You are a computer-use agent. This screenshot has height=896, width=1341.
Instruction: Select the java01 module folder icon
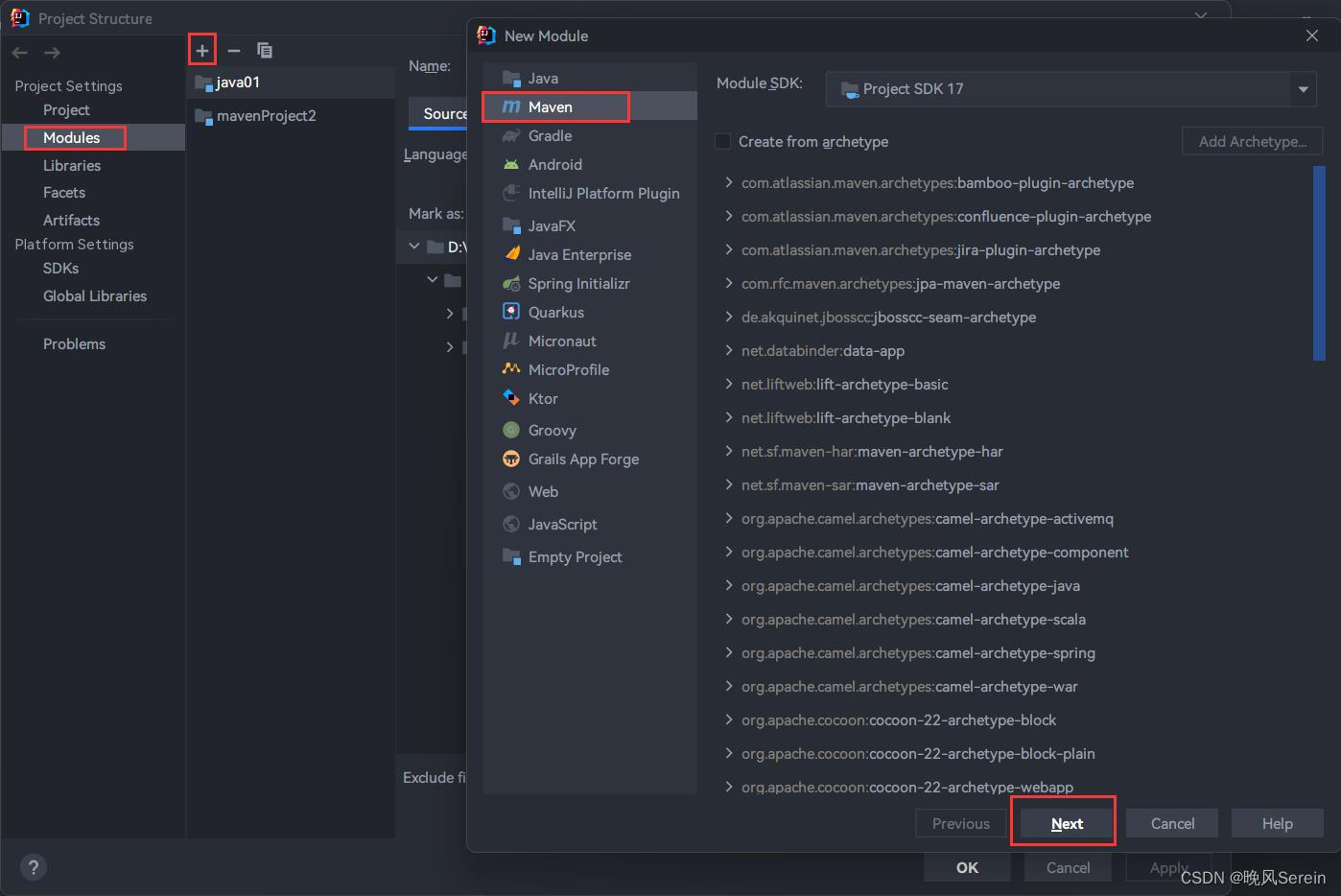pos(203,83)
